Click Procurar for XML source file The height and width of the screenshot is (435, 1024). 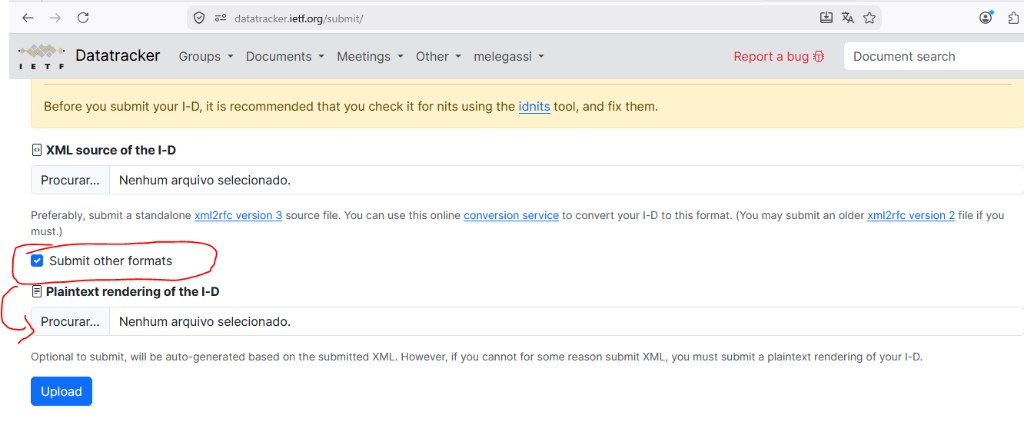coord(71,180)
